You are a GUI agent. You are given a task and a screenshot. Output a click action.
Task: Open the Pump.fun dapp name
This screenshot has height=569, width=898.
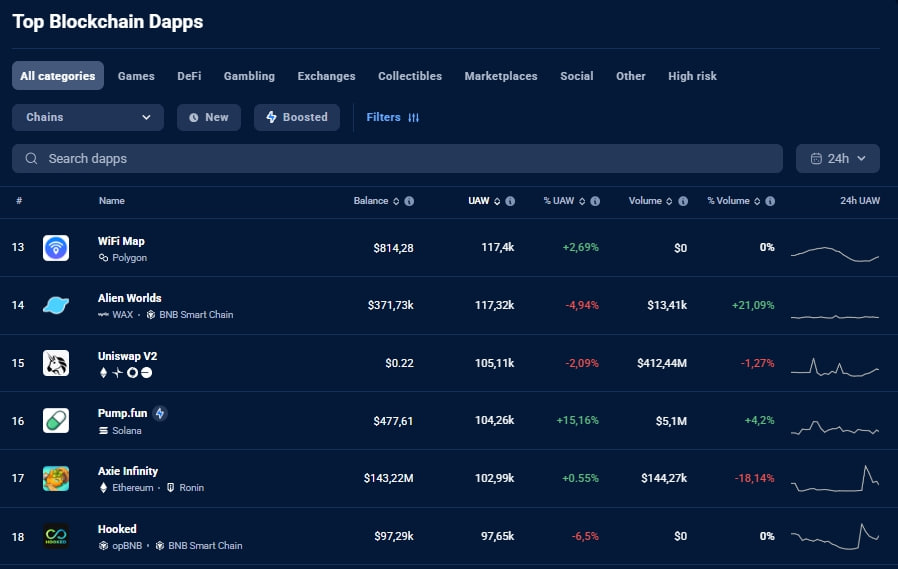(x=123, y=413)
